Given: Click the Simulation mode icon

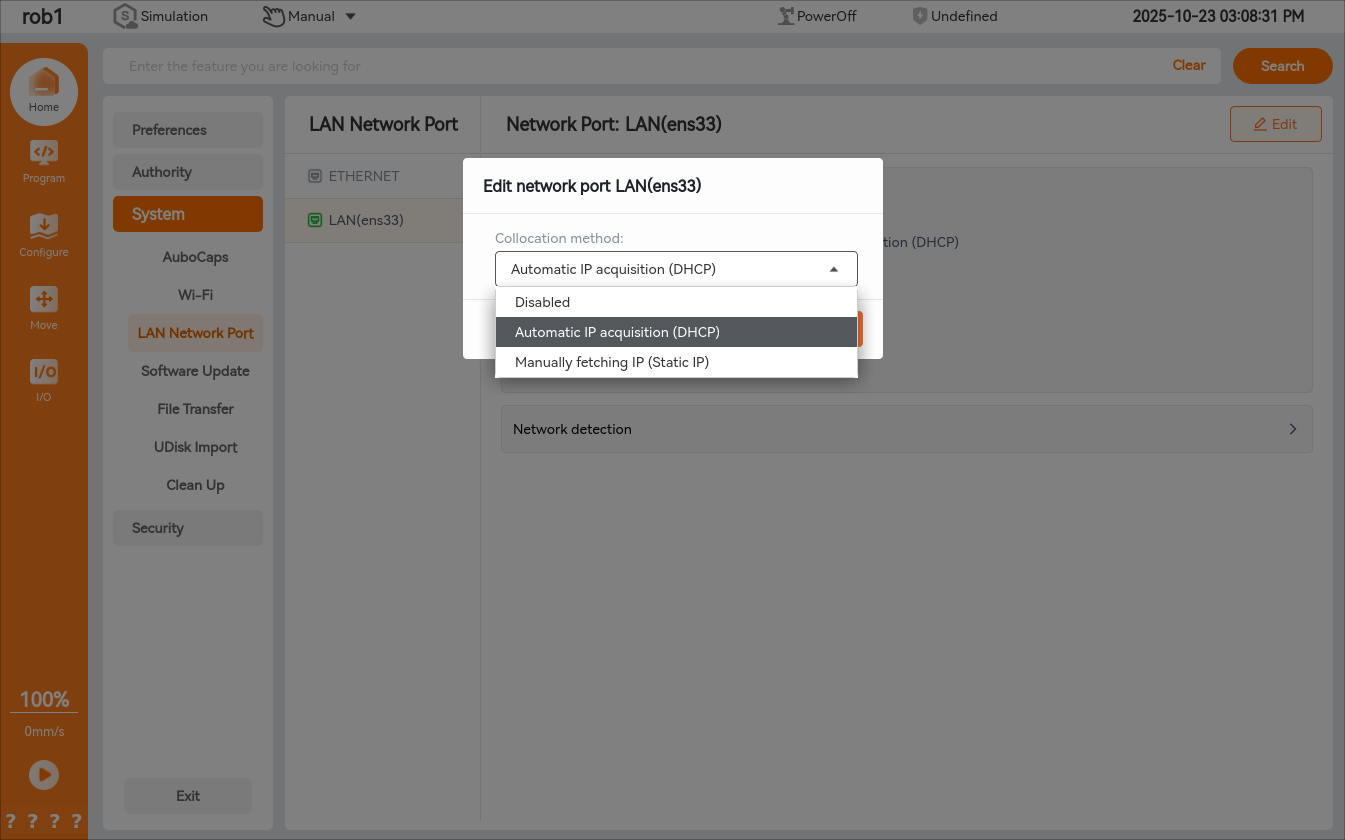Looking at the screenshot, I should [x=125, y=16].
